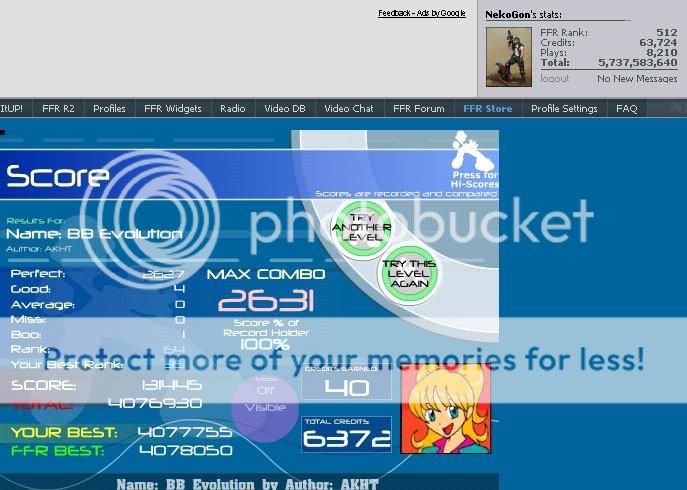Select Radio in the navigation bar

pos(232,109)
